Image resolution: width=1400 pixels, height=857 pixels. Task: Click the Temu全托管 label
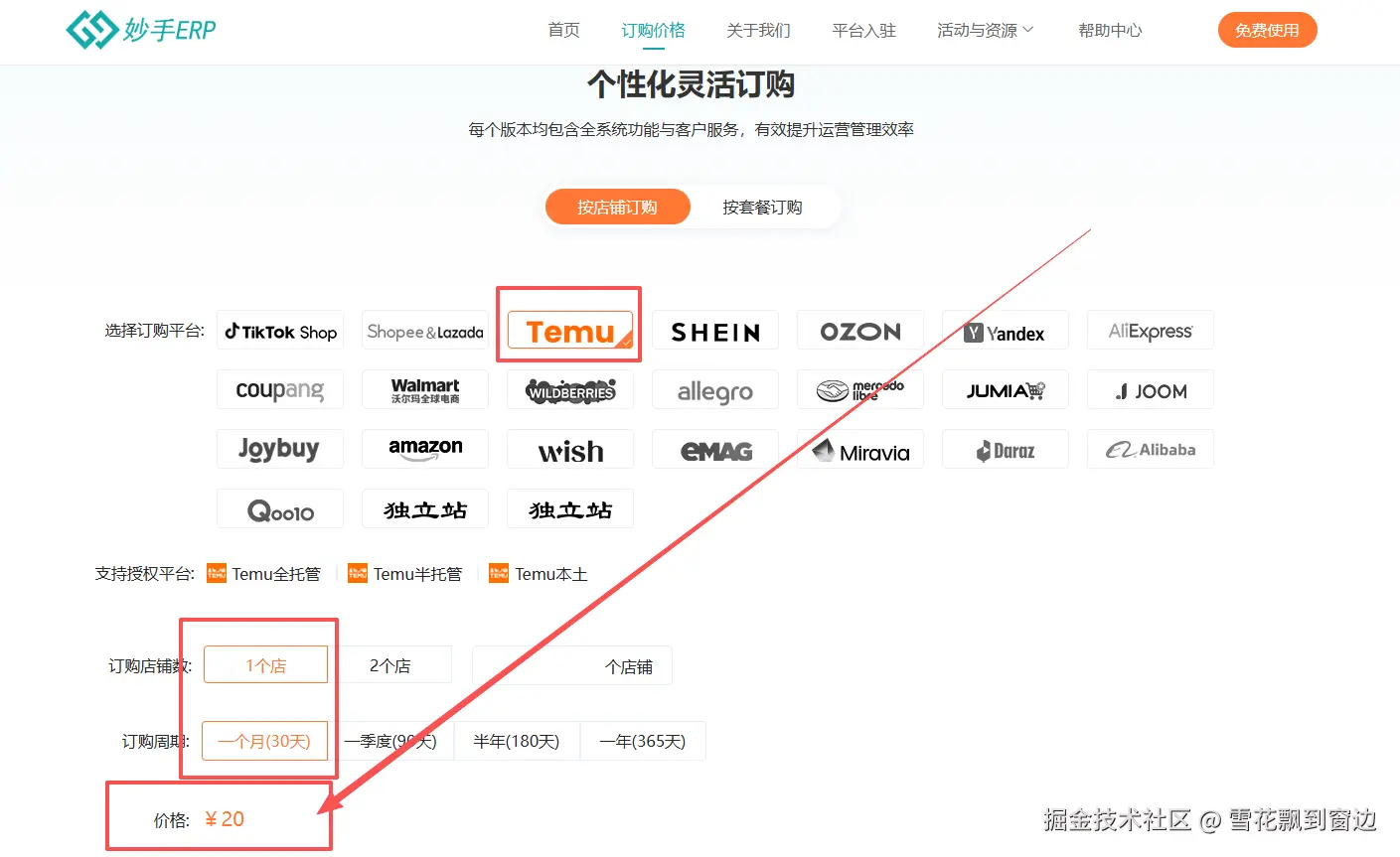[276, 574]
